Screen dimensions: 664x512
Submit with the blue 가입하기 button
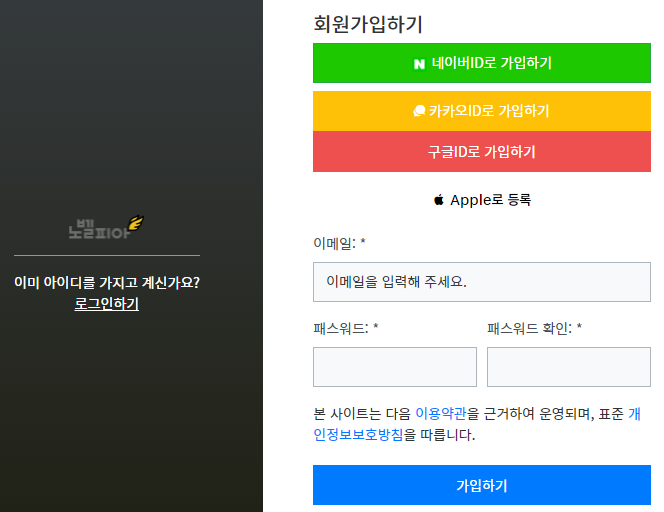pyautogui.click(x=481, y=485)
